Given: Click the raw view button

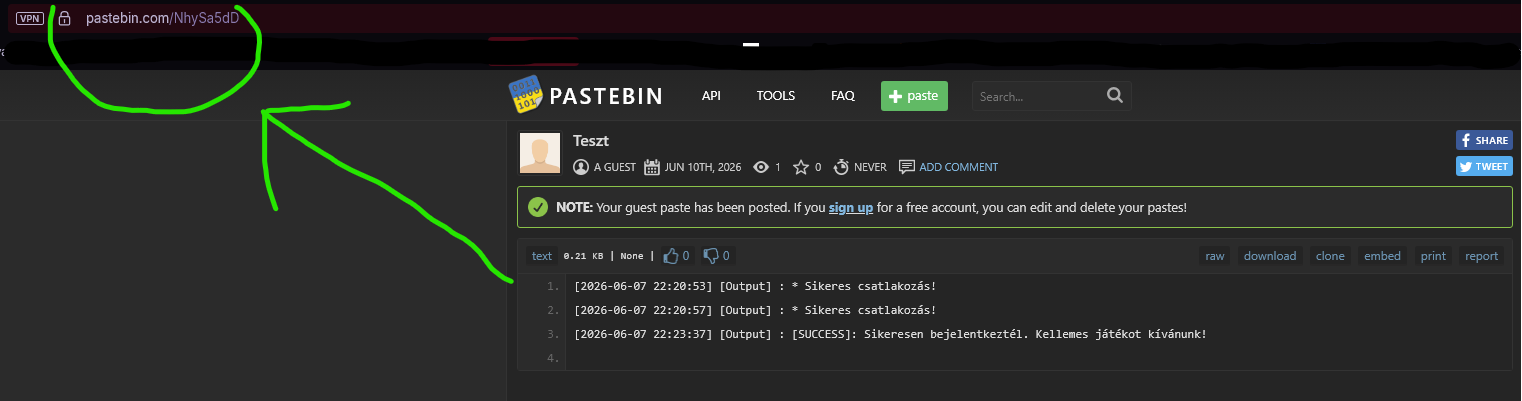Looking at the screenshot, I should 1214,256.
